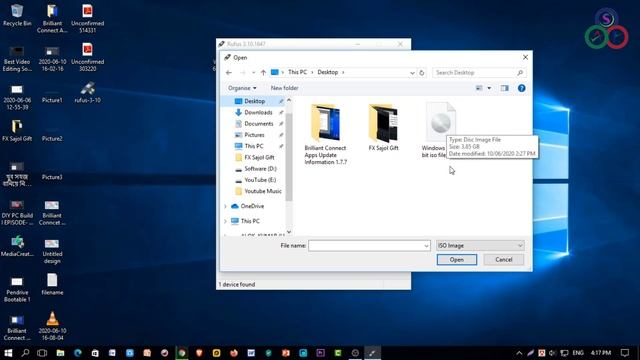Change the view using the view icon
Viewport: 640px width, 360px height.
[479, 88]
